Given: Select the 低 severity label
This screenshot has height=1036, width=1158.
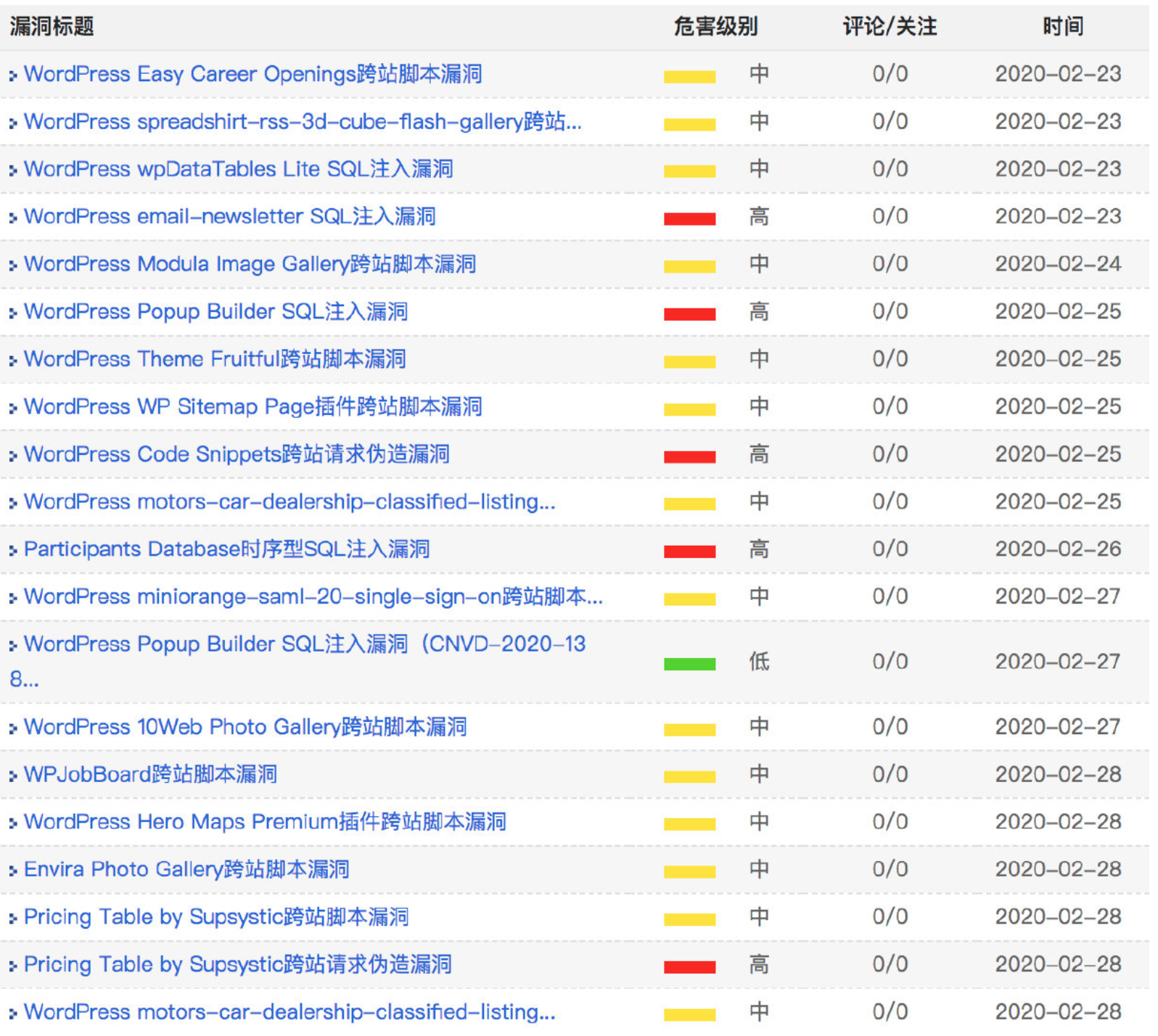Looking at the screenshot, I should (x=759, y=662).
